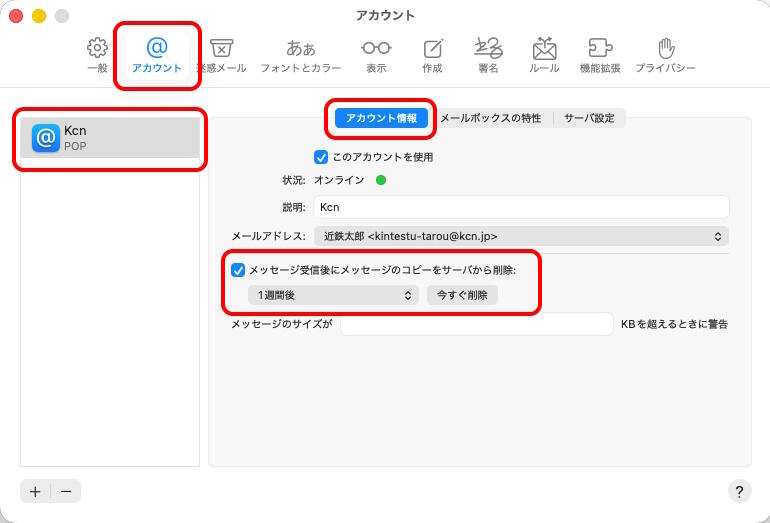The image size is (770, 523).
Task: Open the 1週間後 removal interval dropdown
Action: [333, 295]
